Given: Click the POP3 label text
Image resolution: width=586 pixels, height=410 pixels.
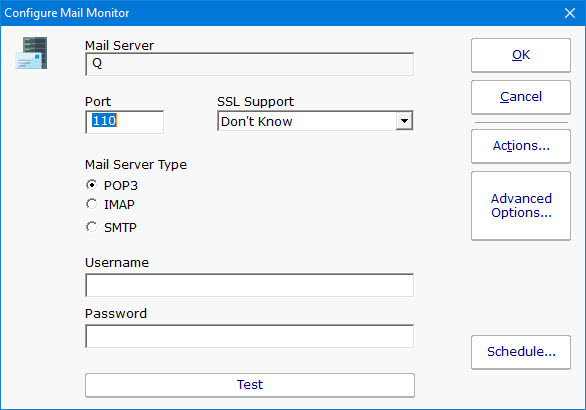Looking at the screenshot, I should point(121,185).
